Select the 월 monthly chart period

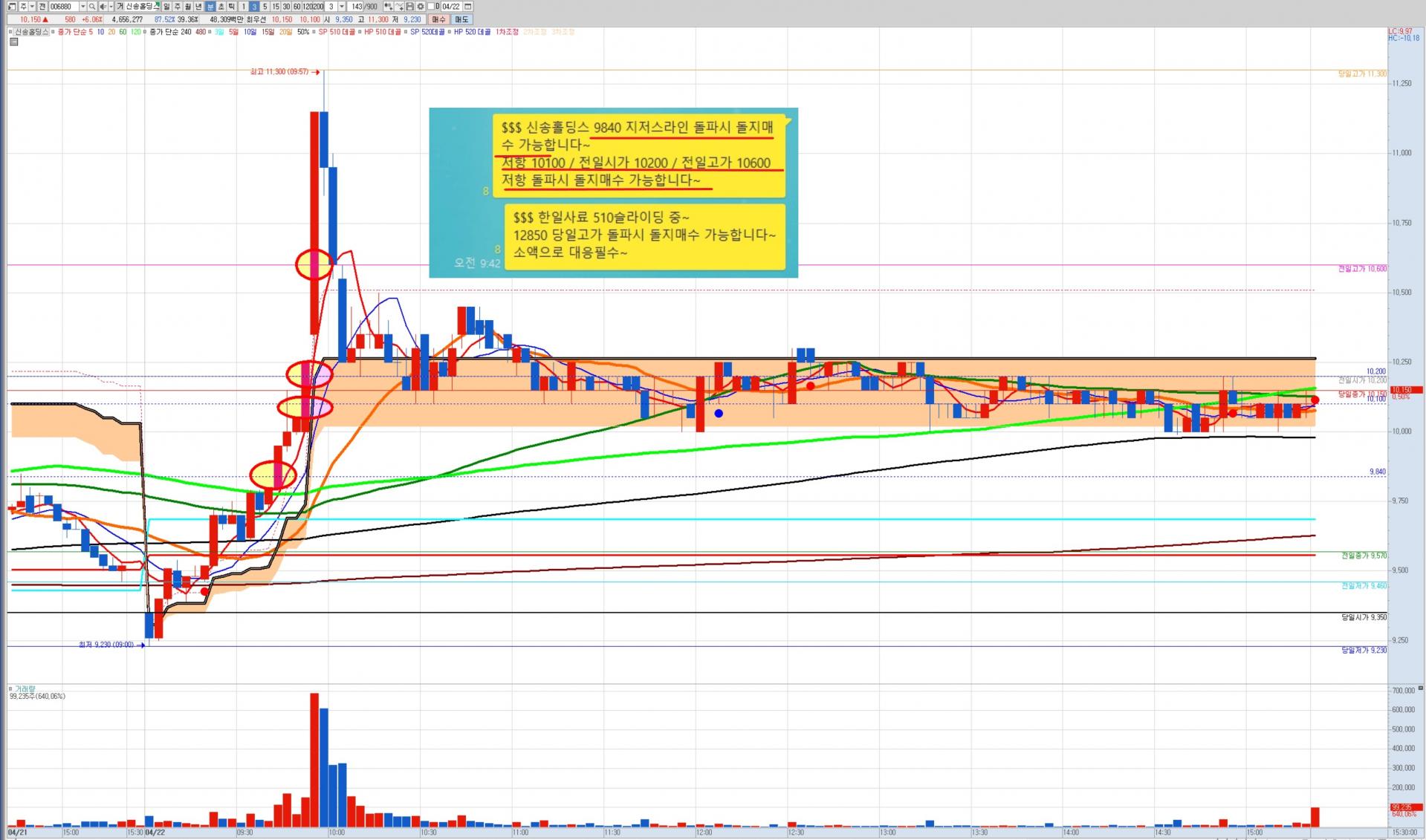click(x=188, y=7)
